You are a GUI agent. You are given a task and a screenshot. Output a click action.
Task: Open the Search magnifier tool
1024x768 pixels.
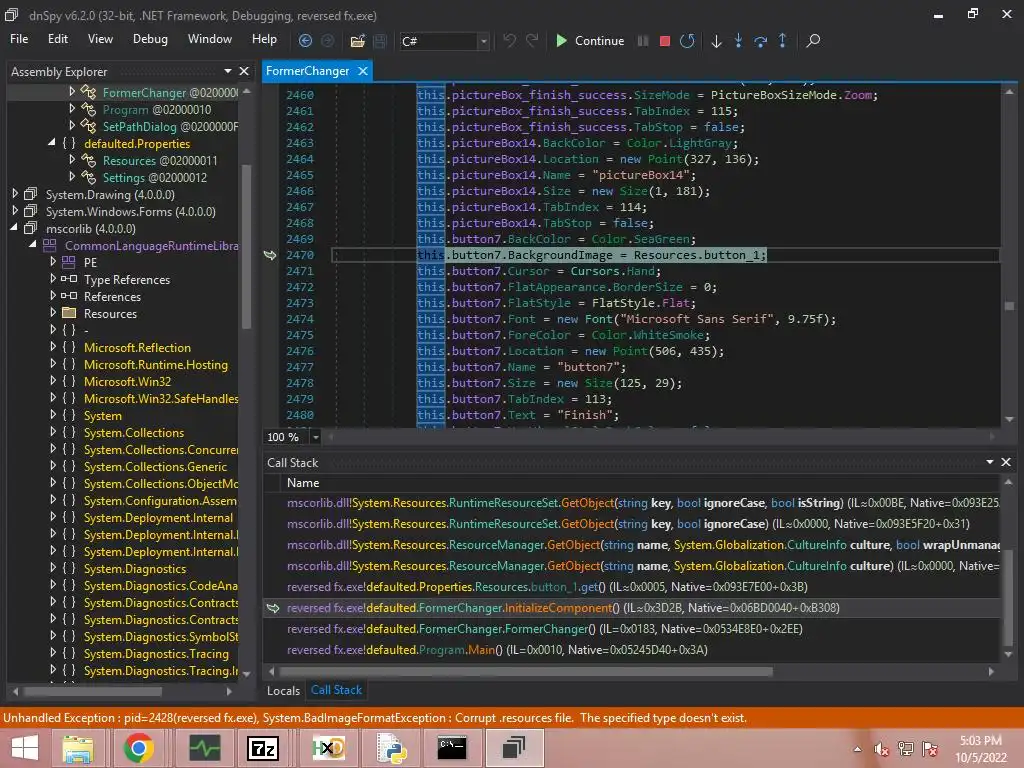813,41
